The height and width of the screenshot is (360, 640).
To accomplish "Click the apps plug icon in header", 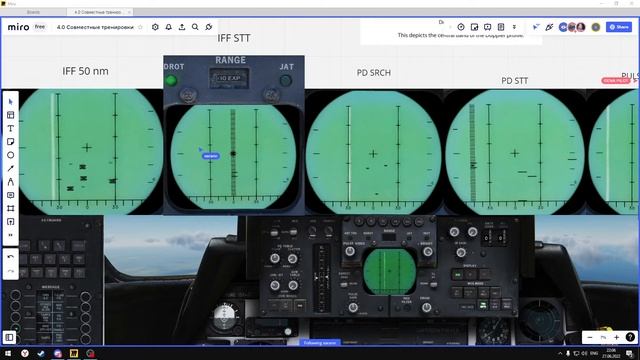I will click(x=209, y=27).
